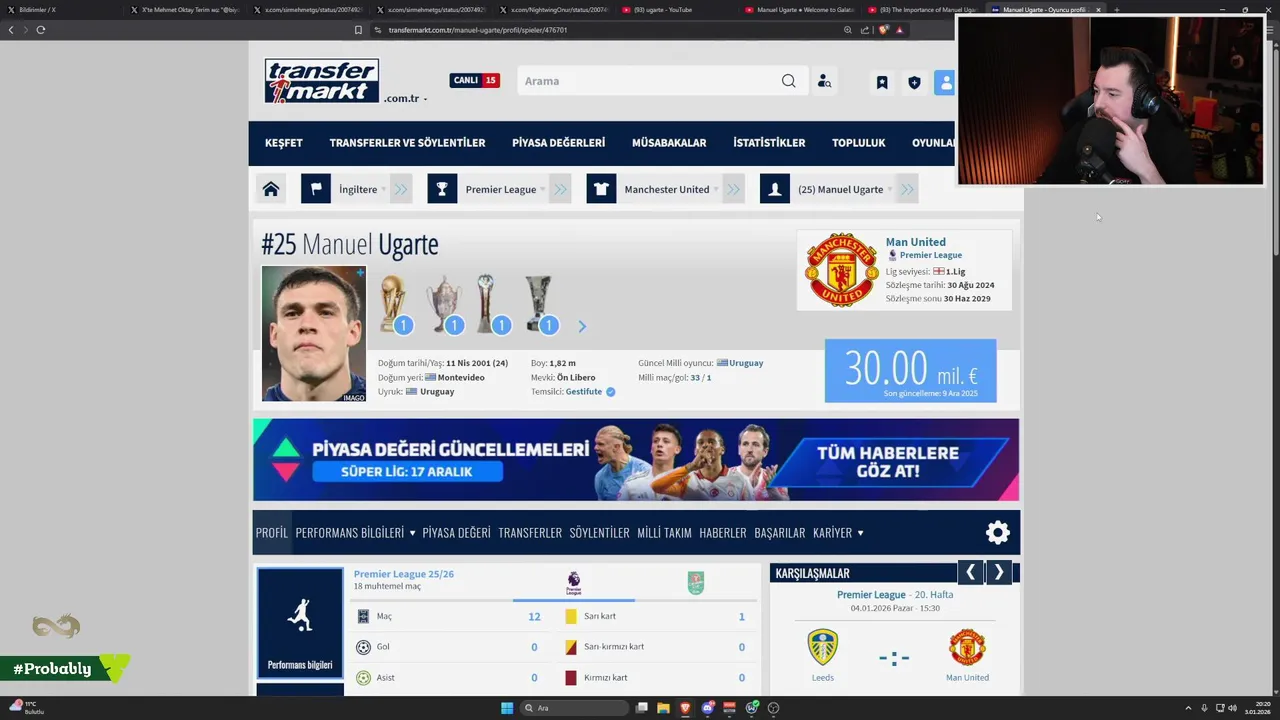Click the Man United crest in the fixture
The image size is (1280, 720).
click(x=967, y=647)
